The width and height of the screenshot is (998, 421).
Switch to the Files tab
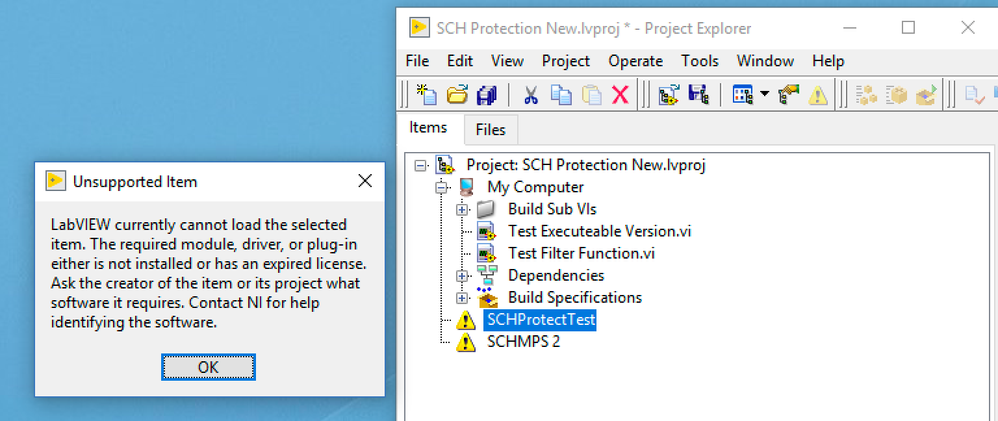click(x=490, y=129)
